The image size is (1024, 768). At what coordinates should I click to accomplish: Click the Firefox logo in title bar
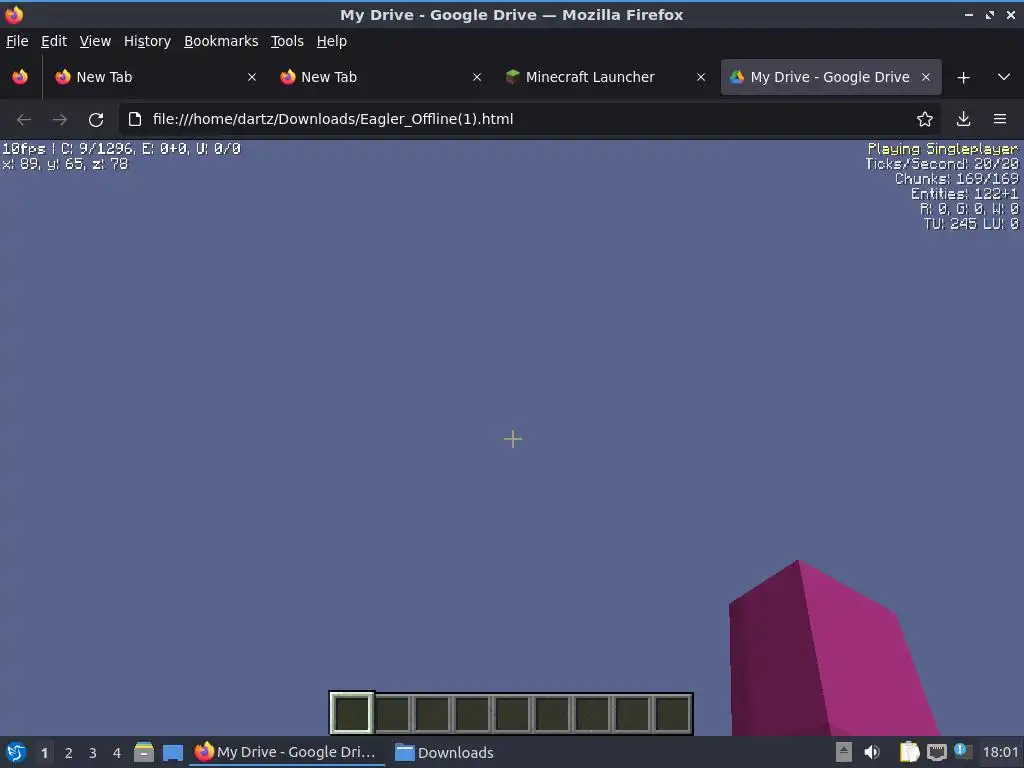coord(14,14)
